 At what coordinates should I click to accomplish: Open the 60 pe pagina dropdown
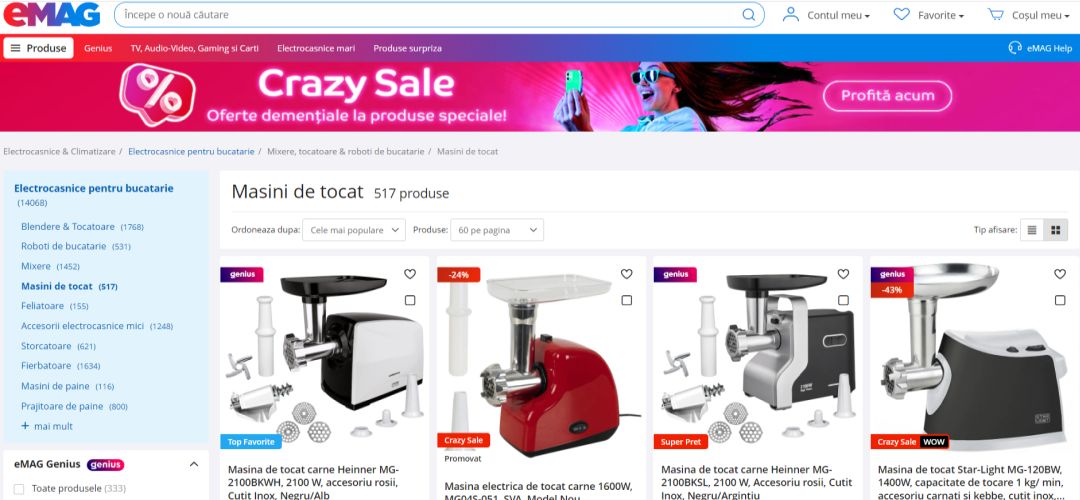click(497, 230)
